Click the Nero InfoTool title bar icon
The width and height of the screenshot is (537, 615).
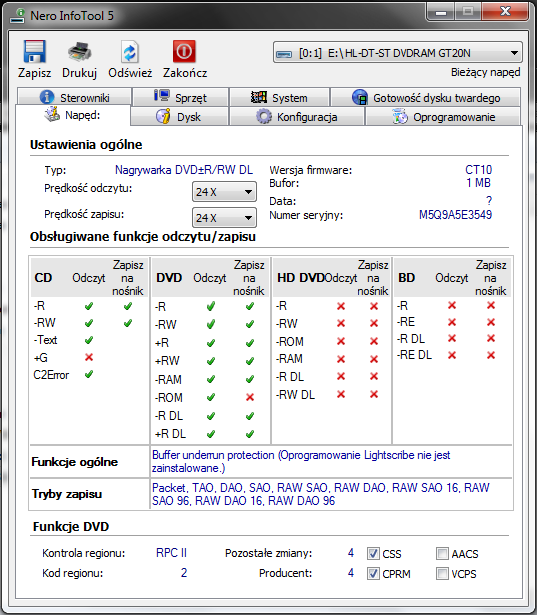17,16
